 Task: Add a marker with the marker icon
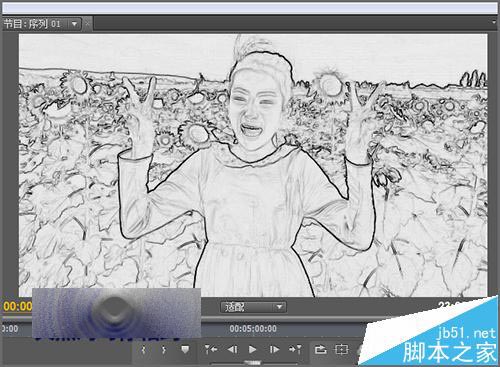point(185,349)
